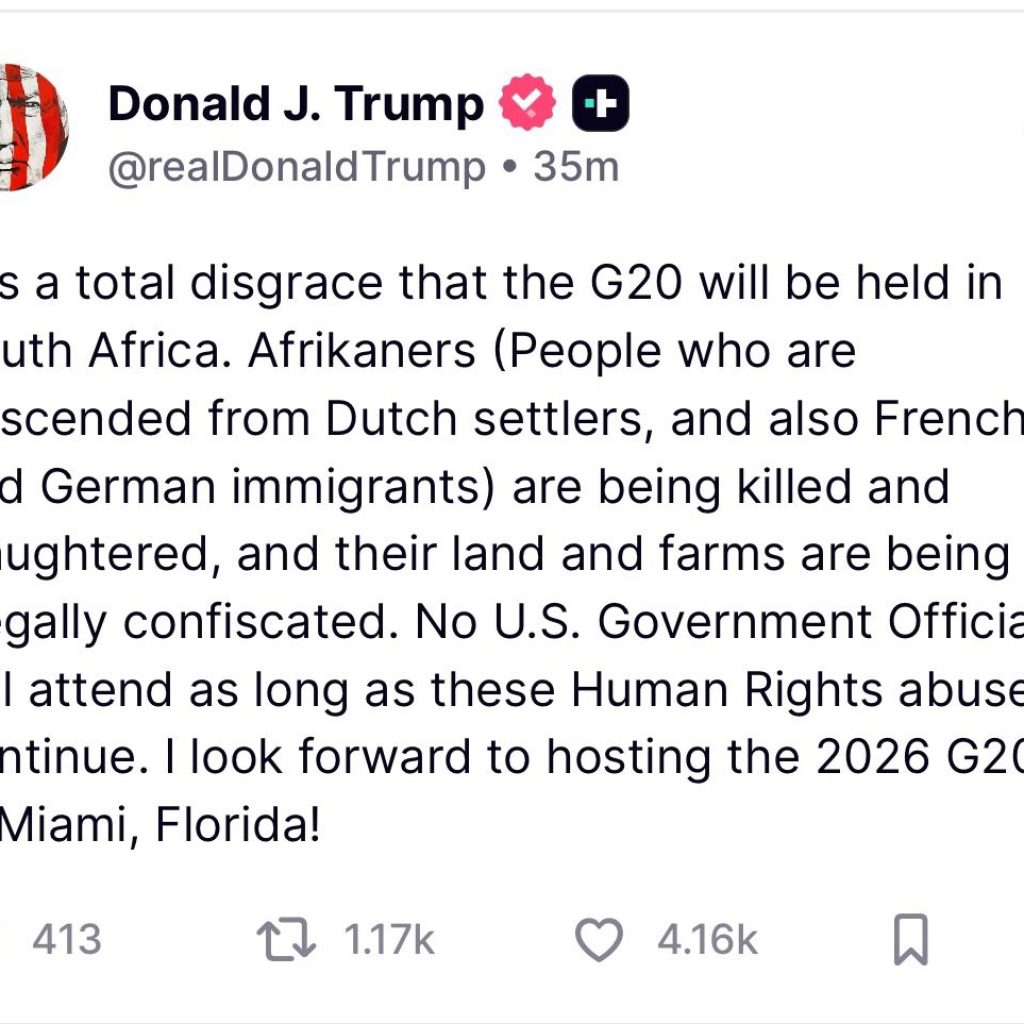Viewport: 1024px width, 1024px height.
Task: Click the red verified checkmark badge
Action: (x=527, y=104)
